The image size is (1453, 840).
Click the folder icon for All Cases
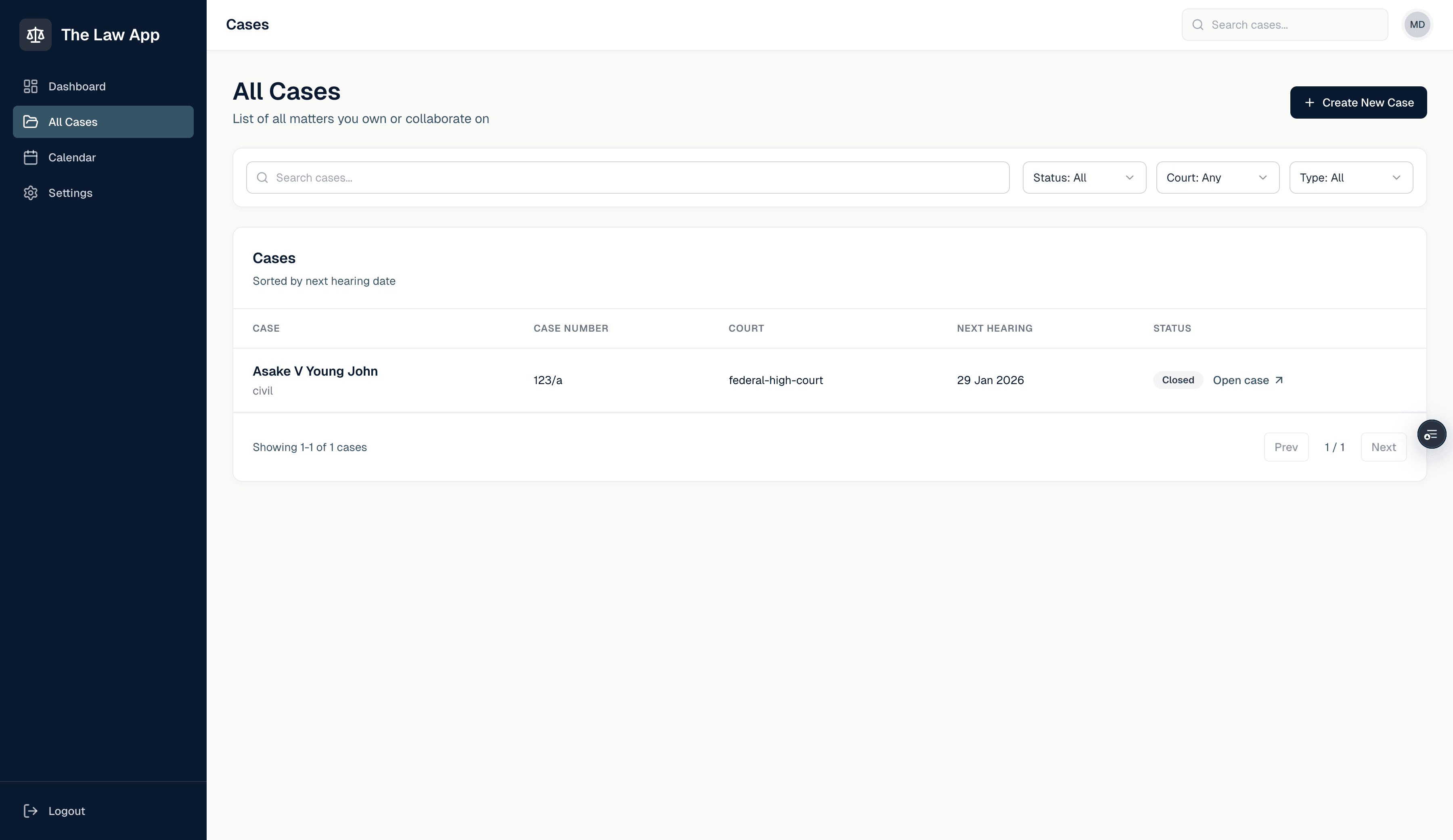pyautogui.click(x=31, y=122)
